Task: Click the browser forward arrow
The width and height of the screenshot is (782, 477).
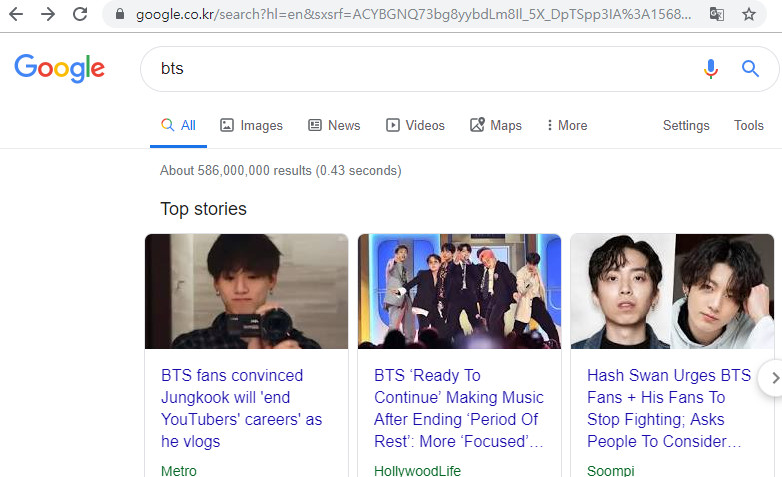Action: coord(48,14)
